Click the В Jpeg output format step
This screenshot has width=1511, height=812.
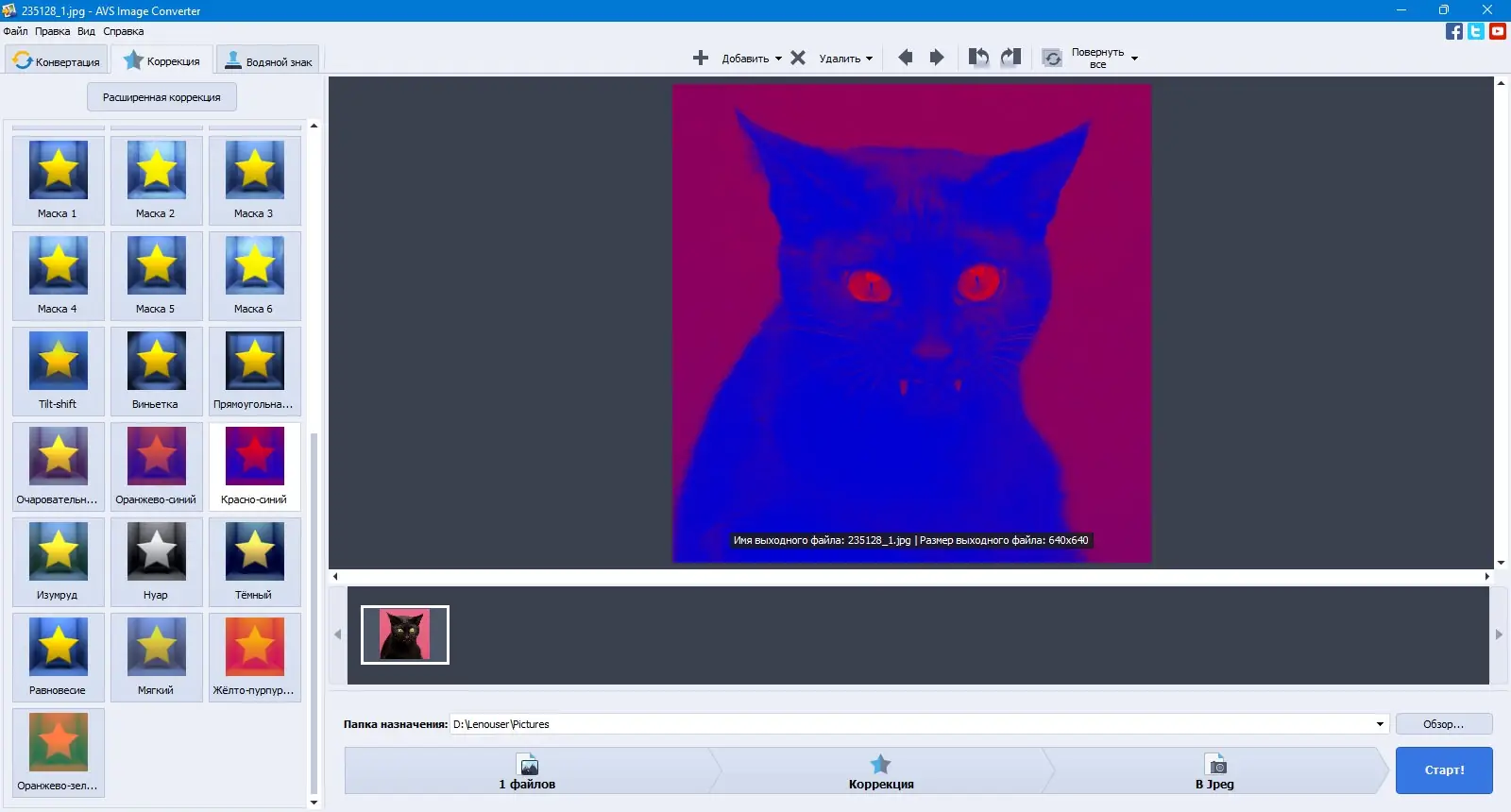click(x=1214, y=770)
